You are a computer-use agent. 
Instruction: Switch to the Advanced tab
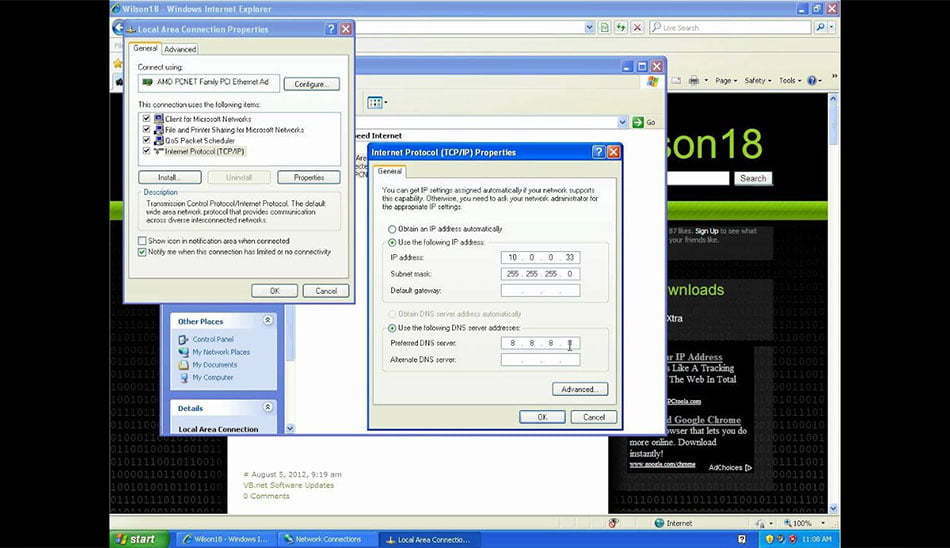(180, 49)
